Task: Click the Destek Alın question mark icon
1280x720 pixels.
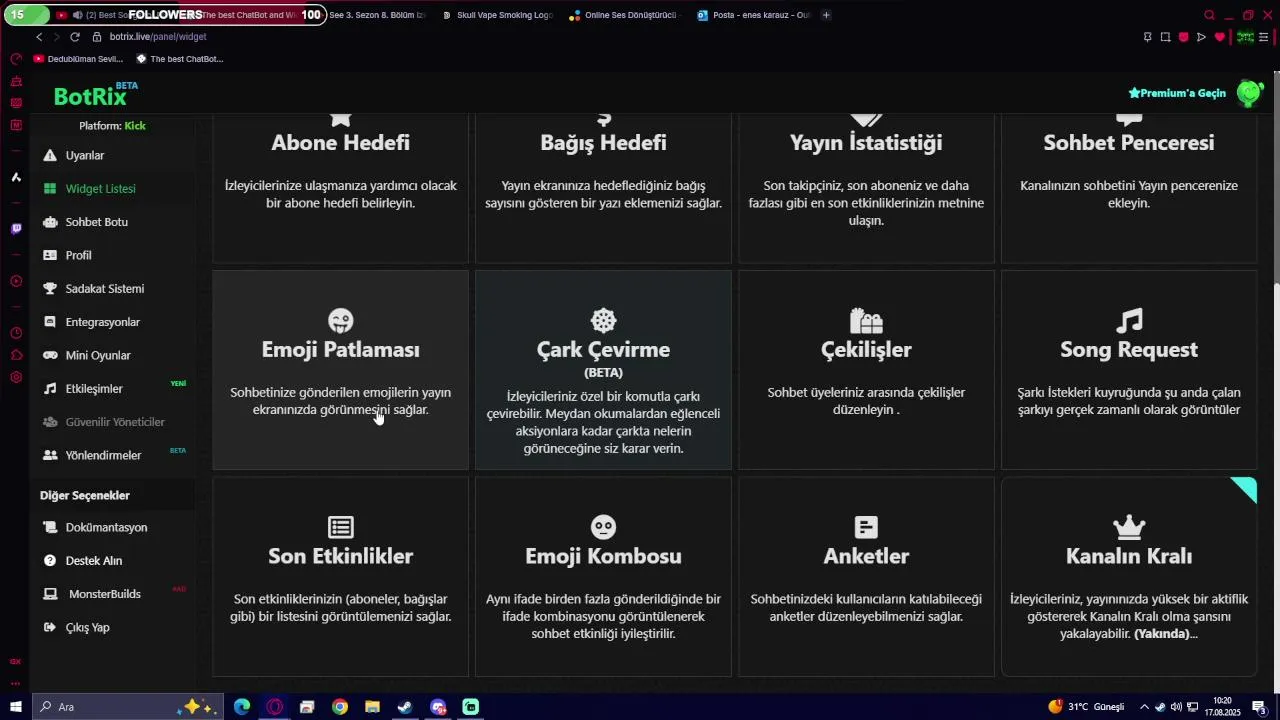Action: coord(50,561)
